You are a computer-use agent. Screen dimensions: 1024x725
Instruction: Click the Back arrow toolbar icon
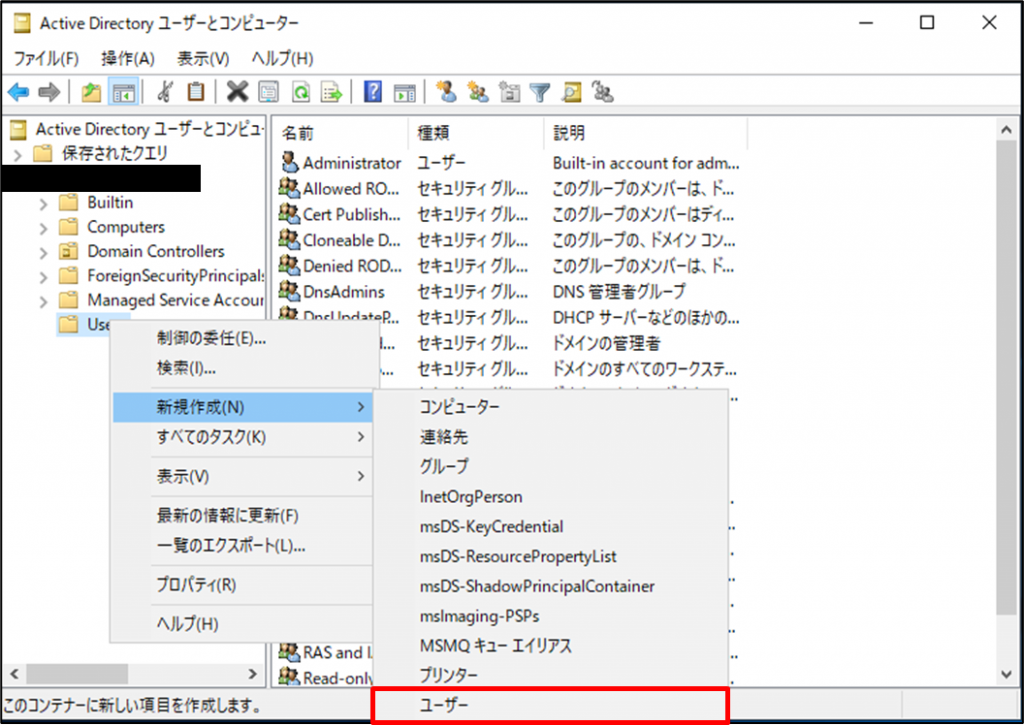[18, 92]
